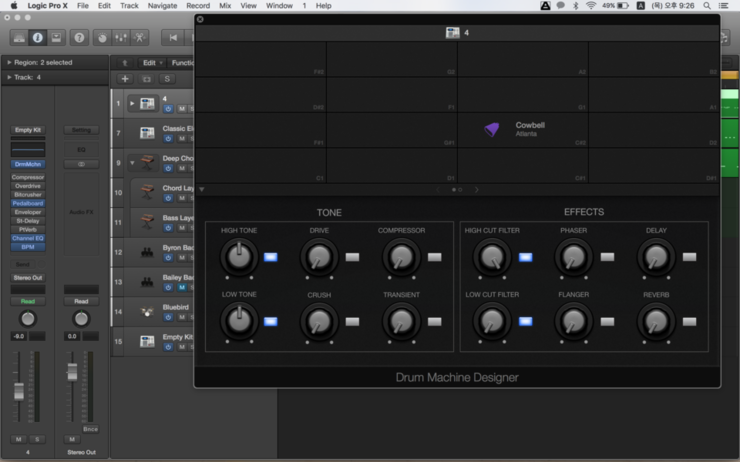
Task: Click Bass Layer track keyboard icon
Action: tap(147, 222)
